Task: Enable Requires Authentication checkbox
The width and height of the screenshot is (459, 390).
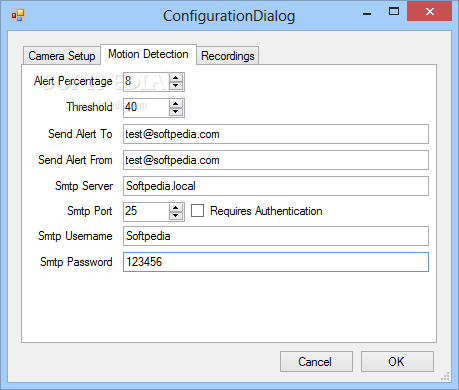Action: tap(197, 211)
